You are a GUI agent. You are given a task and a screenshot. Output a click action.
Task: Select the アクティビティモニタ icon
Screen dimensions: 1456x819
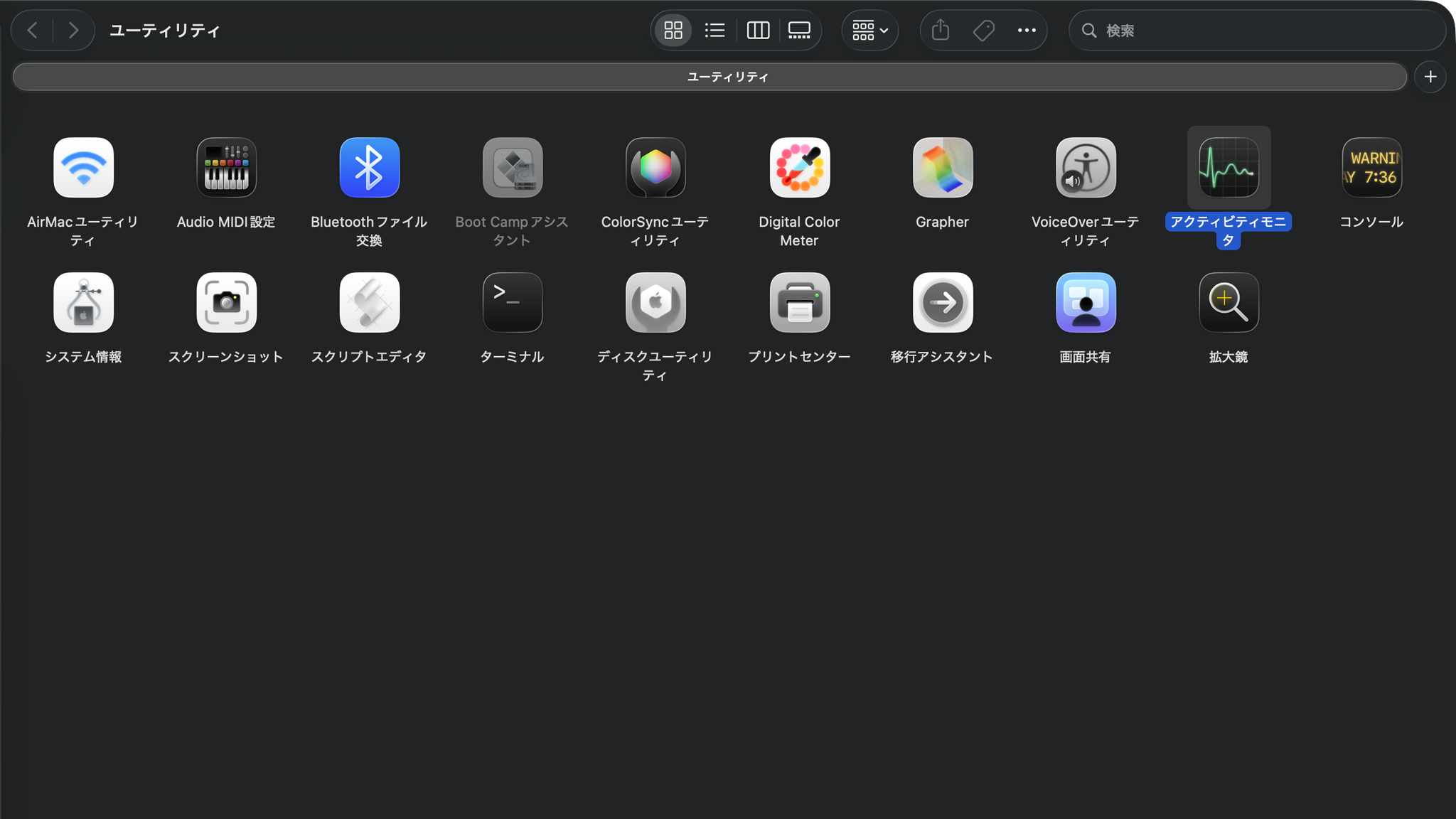click(1228, 168)
